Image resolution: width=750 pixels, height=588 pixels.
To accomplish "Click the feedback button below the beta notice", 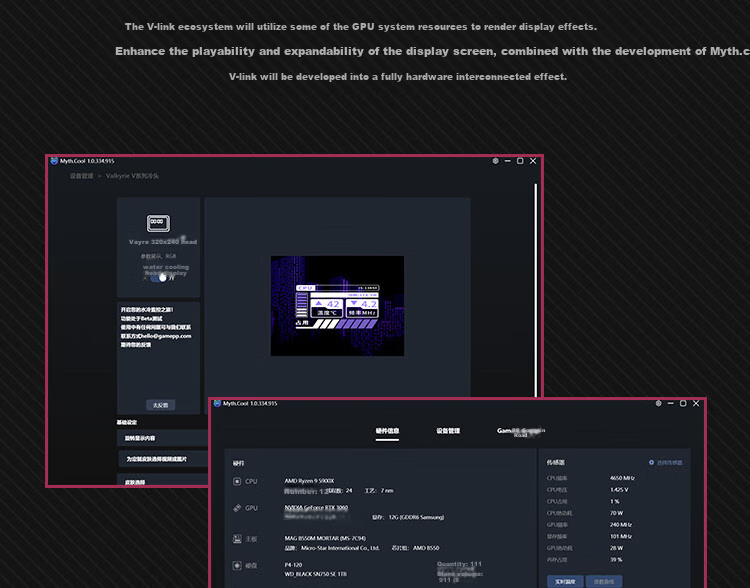I will click(160, 405).
